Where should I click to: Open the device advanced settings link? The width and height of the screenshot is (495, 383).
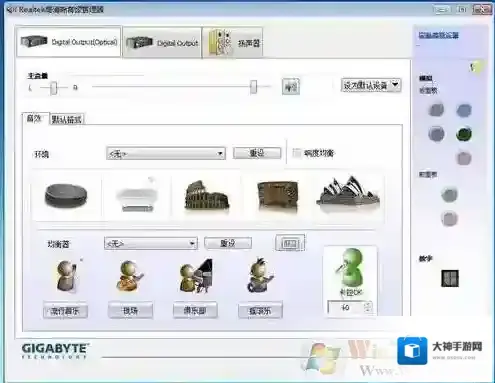(439, 35)
